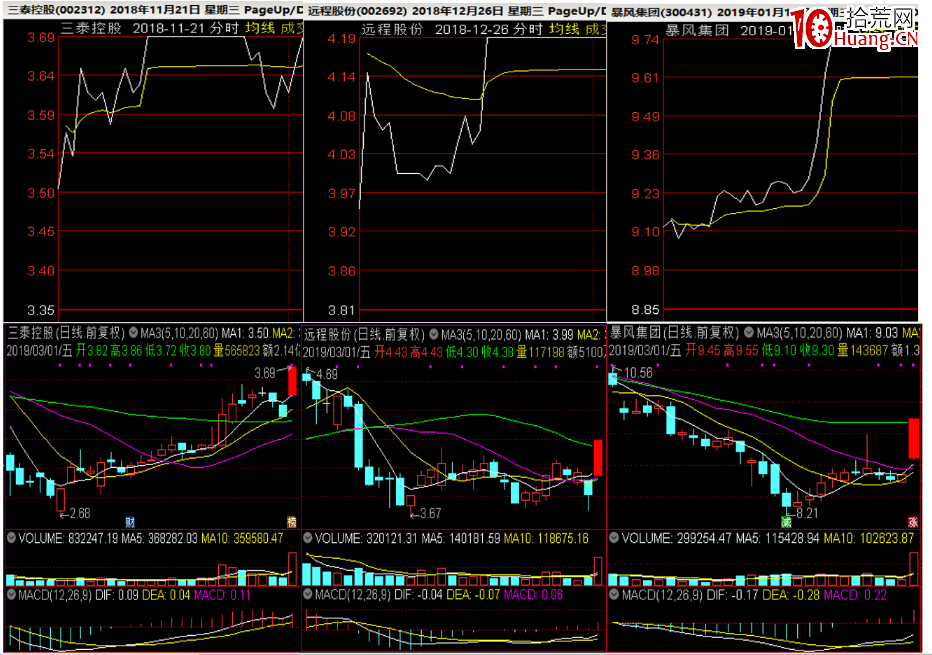Click the 8.85 price axis label
Screen dimensions: 932x655
point(645,310)
